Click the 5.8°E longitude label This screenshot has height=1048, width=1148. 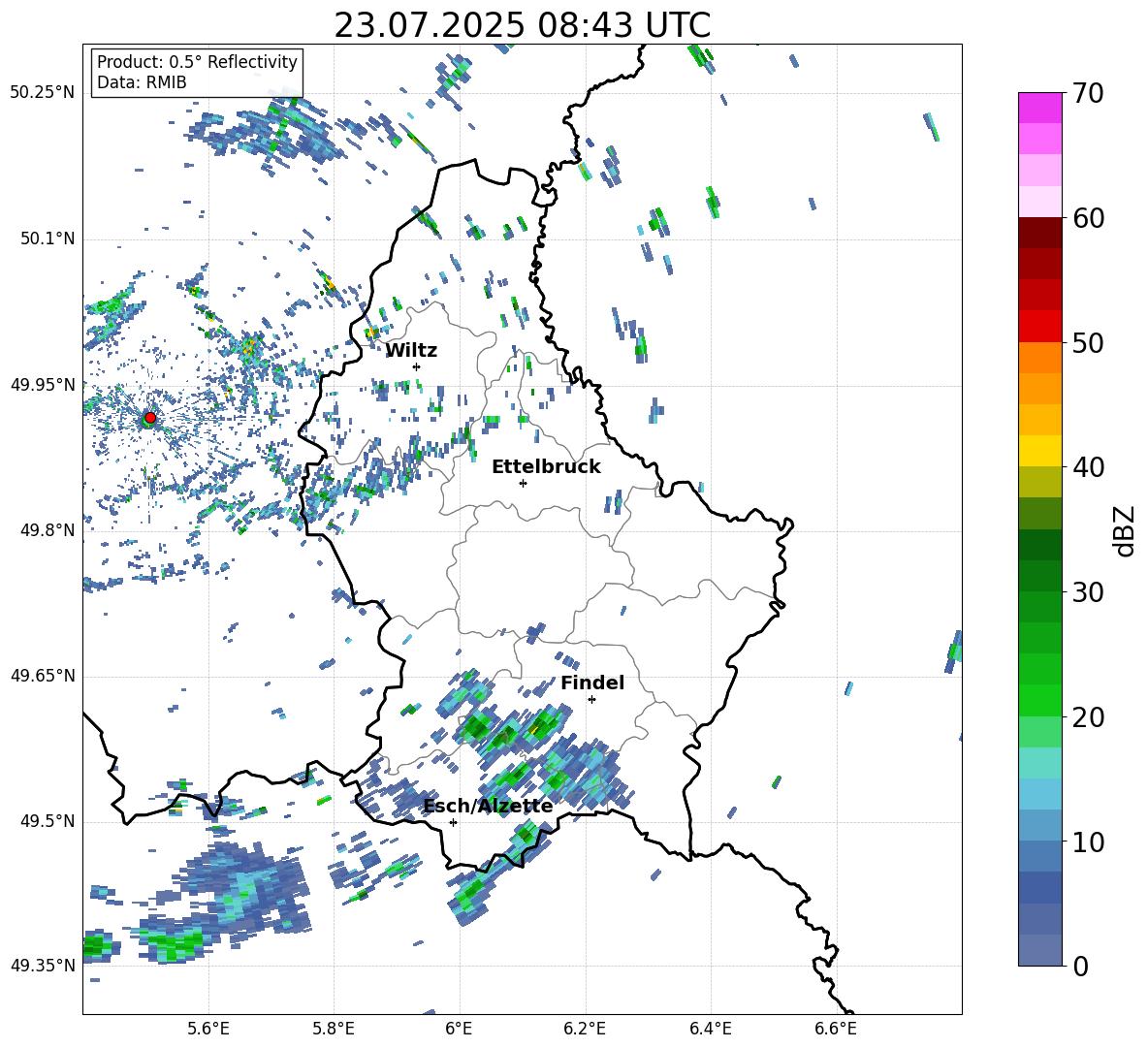pos(334,1030)
